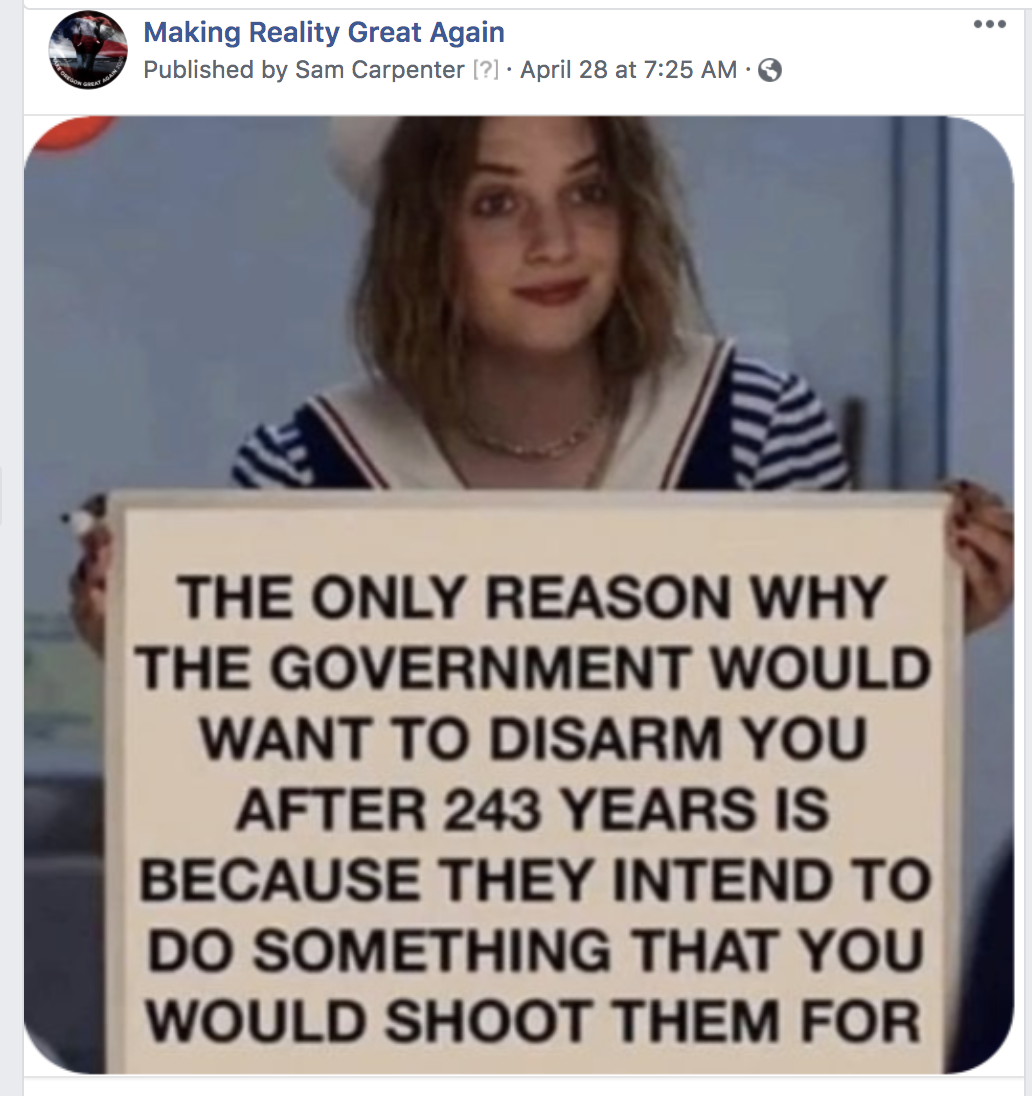Click the globe public privacy icon

pos(770,70)
